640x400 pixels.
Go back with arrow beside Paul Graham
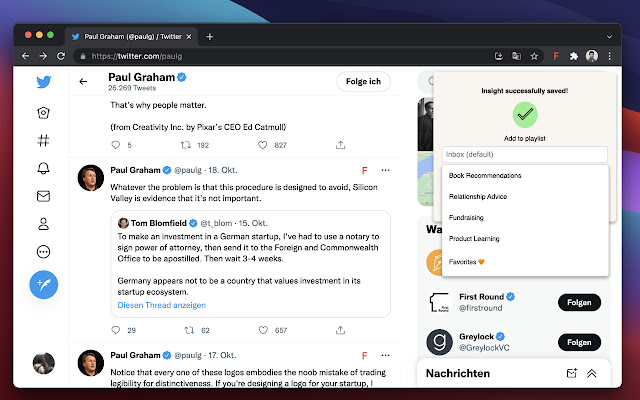click(x=83, y=82)
